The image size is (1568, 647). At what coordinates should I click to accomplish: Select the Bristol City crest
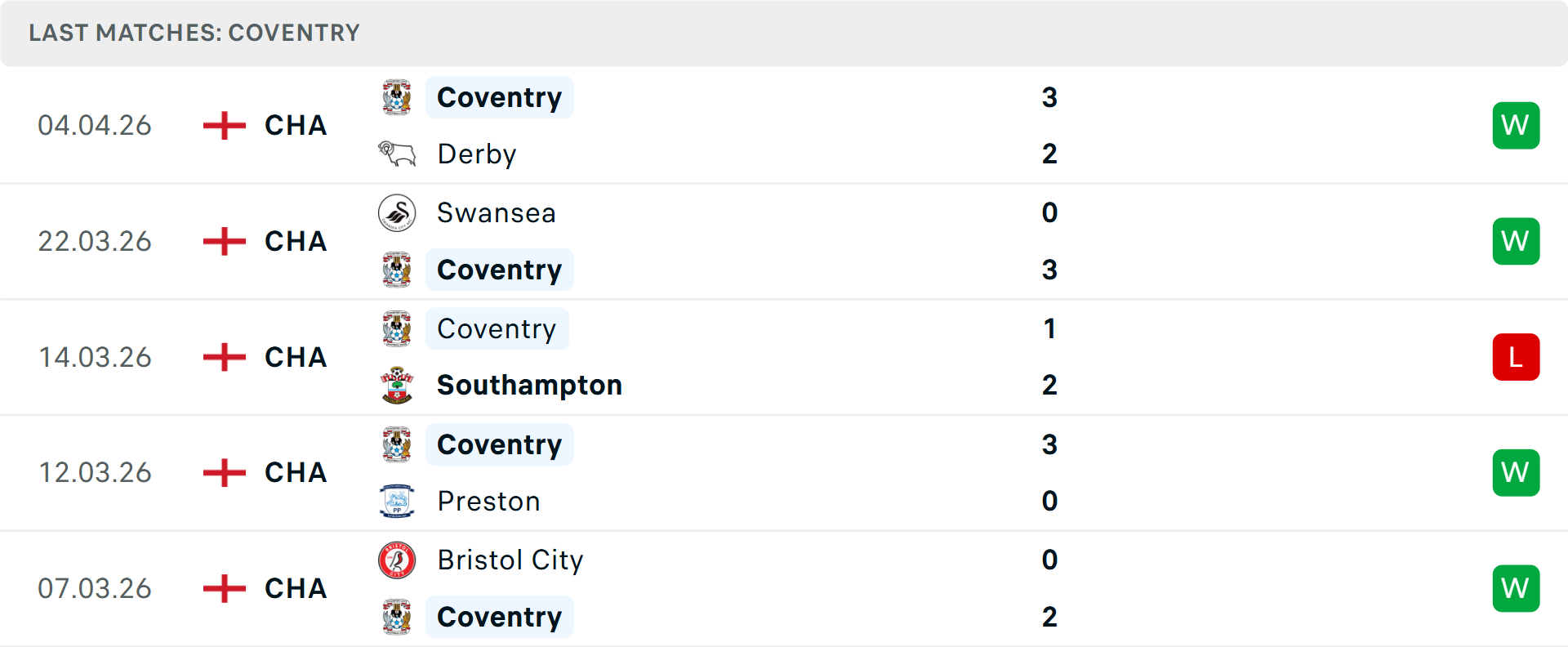[x=398, y=560]
